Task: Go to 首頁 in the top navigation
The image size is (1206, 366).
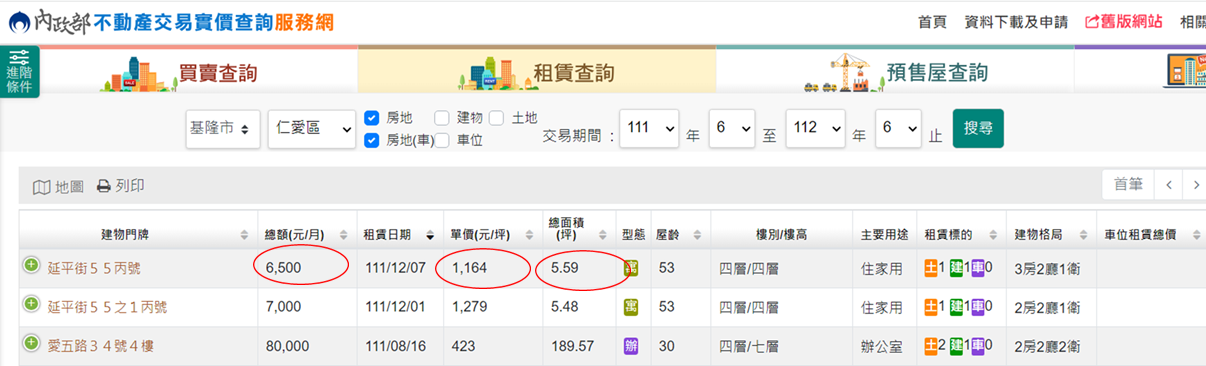Action: pos(932,21)
